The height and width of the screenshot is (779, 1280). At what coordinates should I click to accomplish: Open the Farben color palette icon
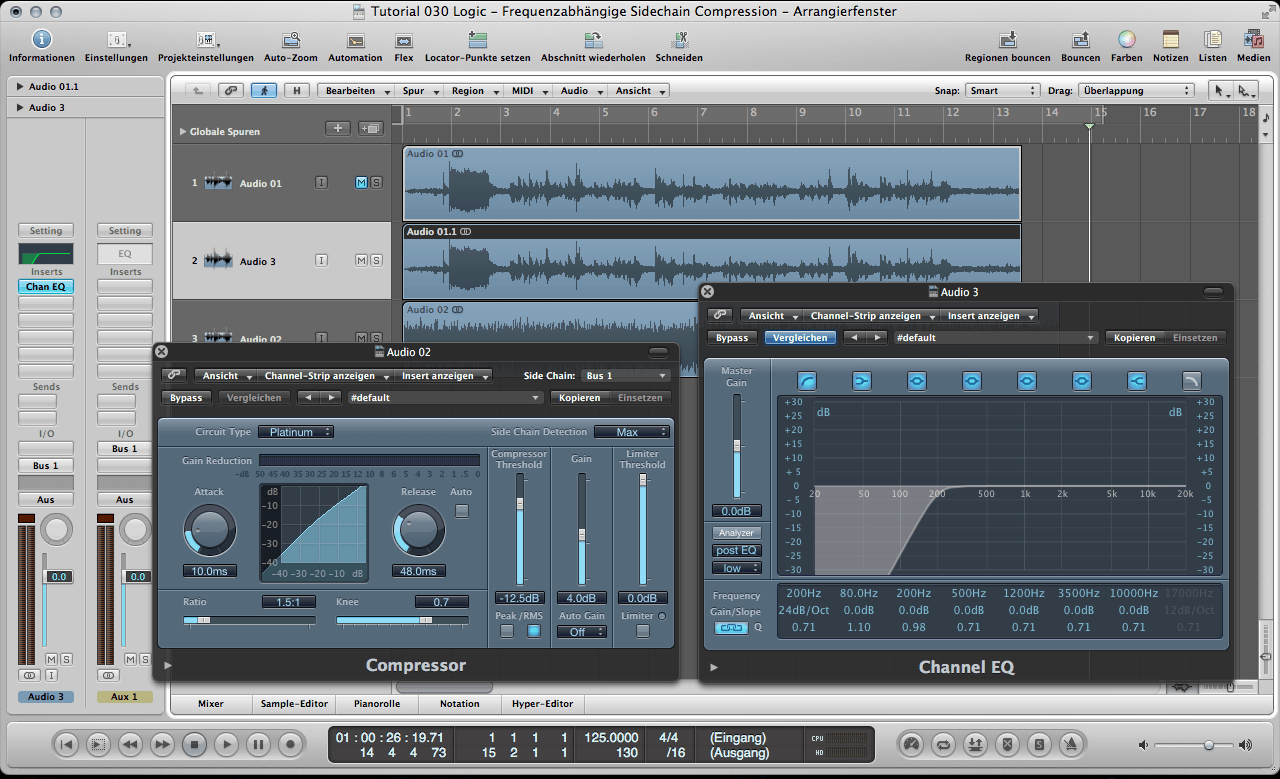(x=1126, y=40)
